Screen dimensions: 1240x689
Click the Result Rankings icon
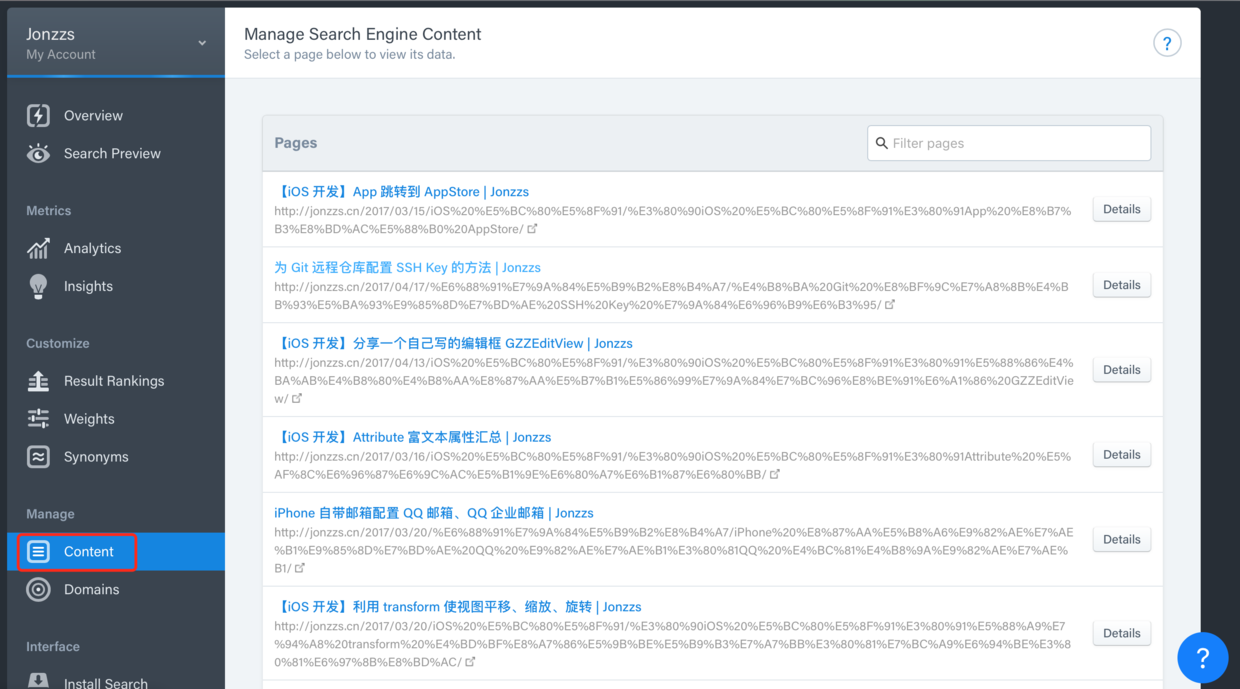pyautogui.click(x=38, y=381)
